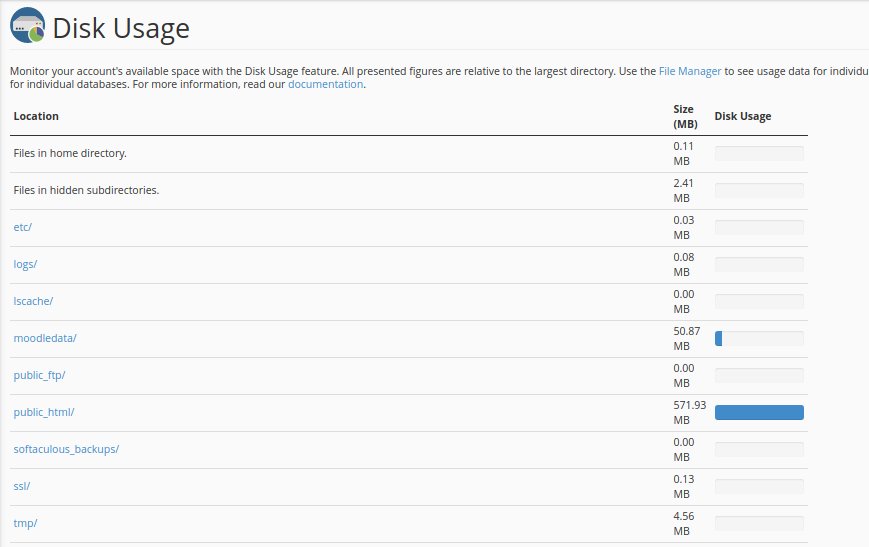Click the moodledata usage bar

point(759,339)
